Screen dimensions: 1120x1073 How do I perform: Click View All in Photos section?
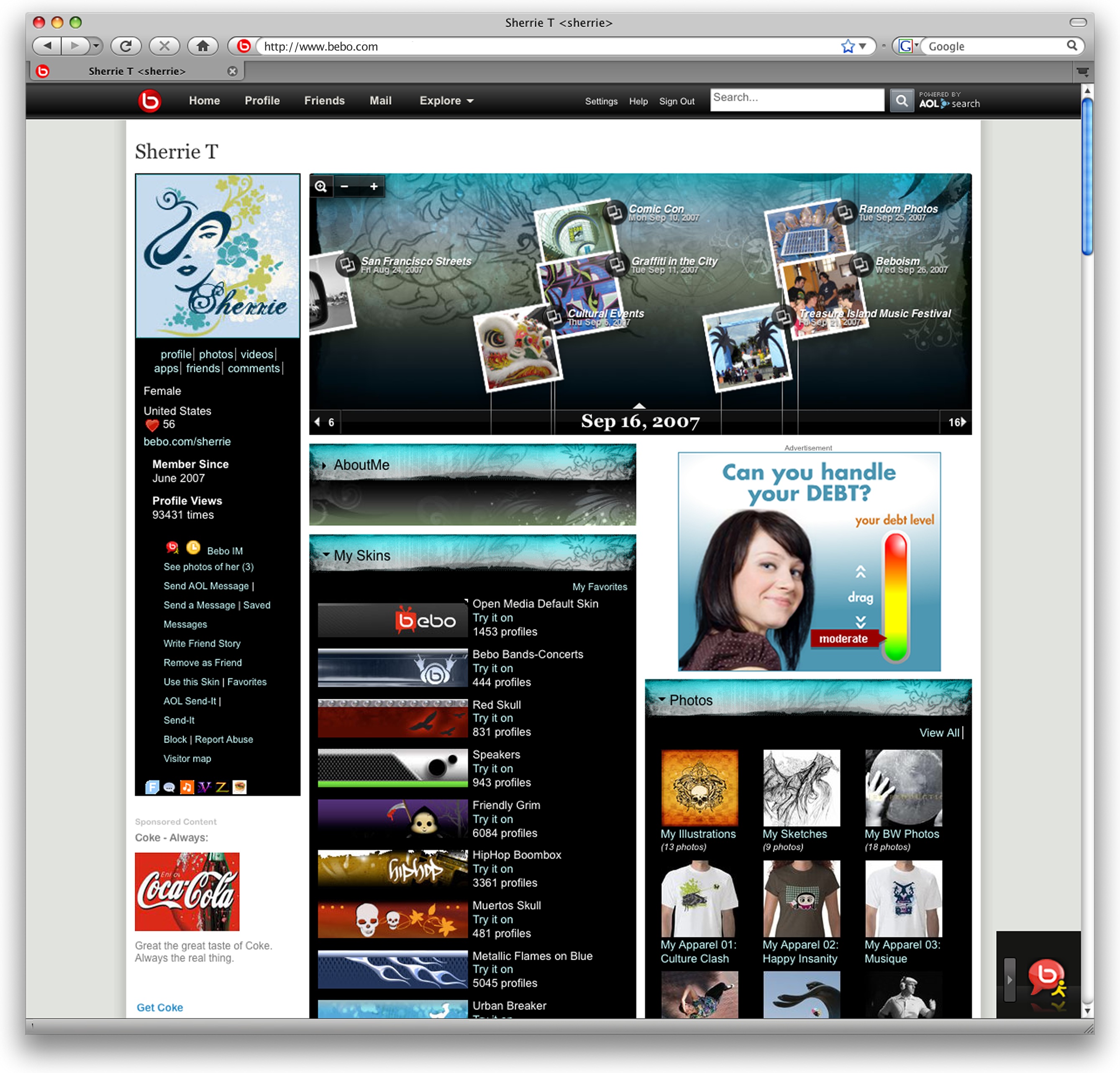point(939,732)
